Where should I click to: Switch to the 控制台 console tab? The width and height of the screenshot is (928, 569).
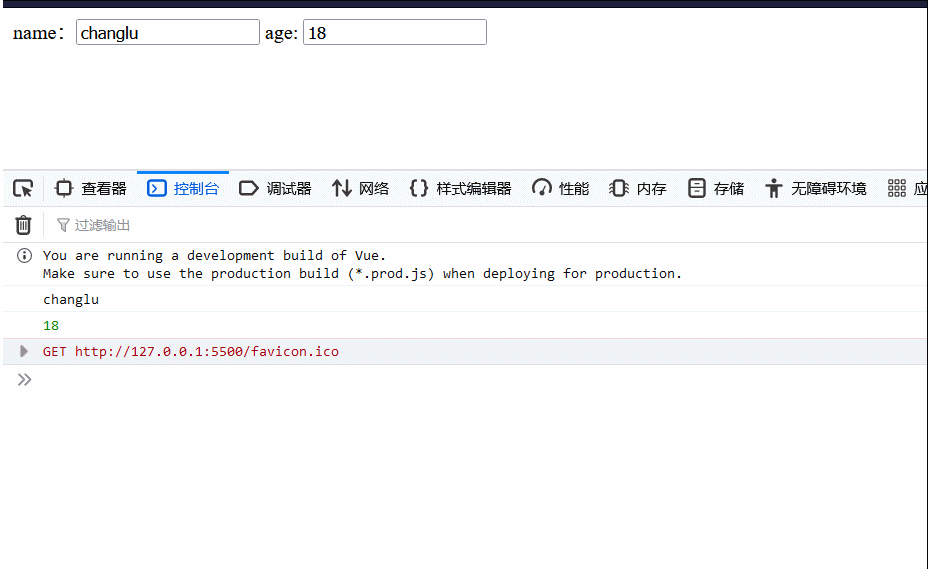[183, 189]
